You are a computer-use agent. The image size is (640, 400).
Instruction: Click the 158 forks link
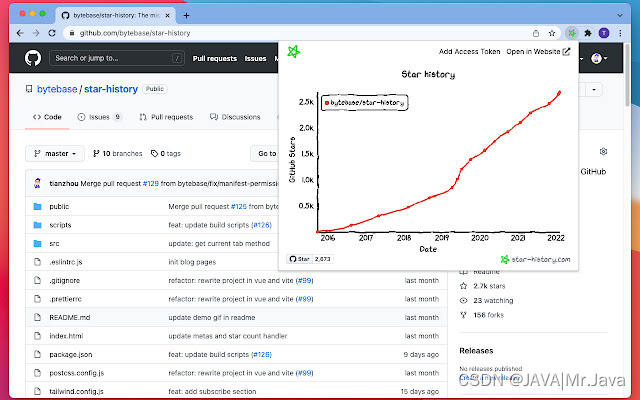pyautogui.click(x=482, y=315)
